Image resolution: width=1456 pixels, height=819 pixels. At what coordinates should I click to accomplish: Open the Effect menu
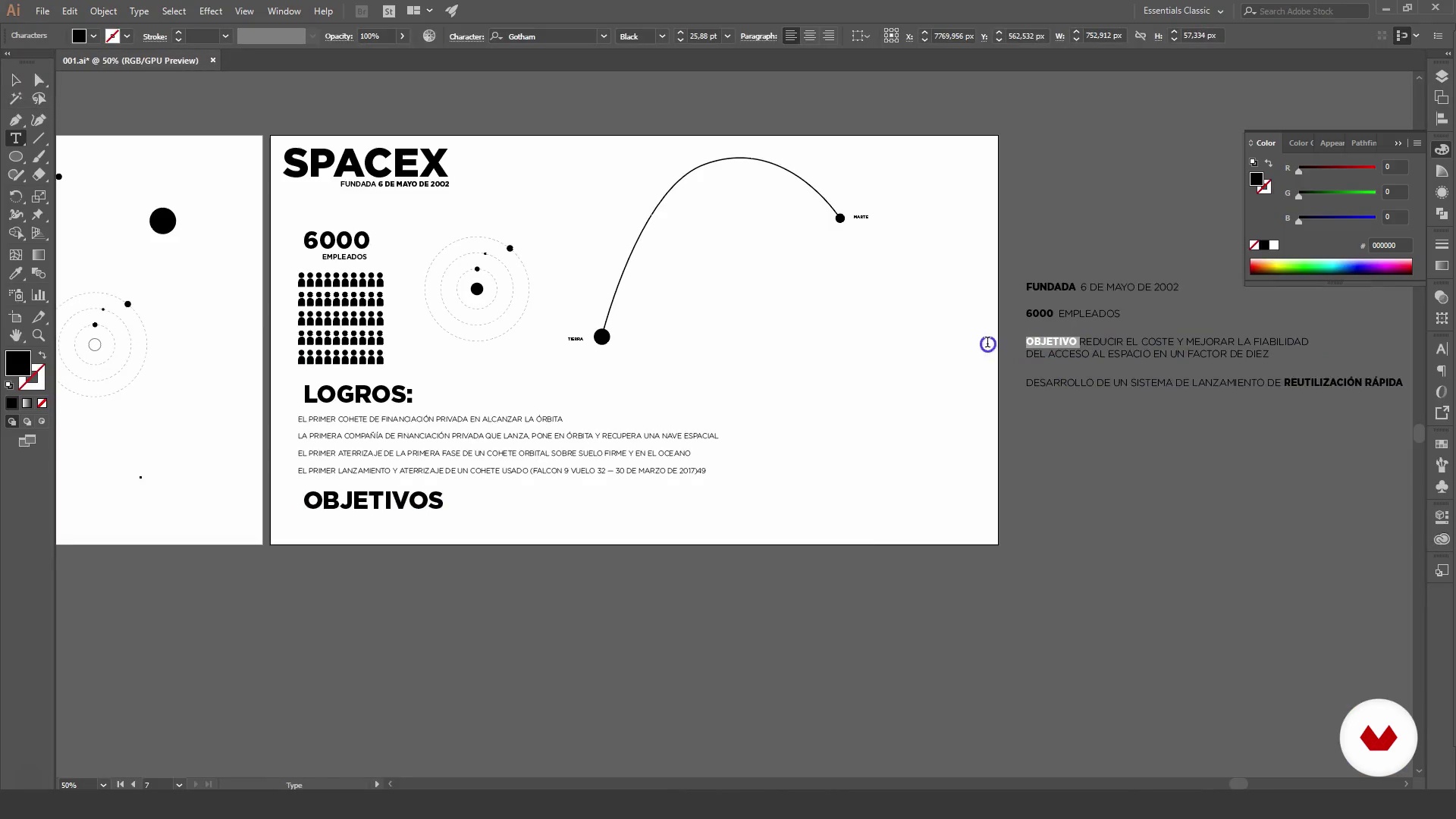211,11
